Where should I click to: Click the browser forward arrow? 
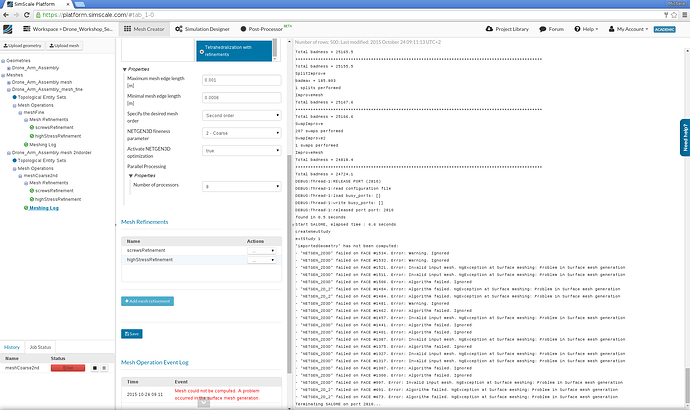16,15
